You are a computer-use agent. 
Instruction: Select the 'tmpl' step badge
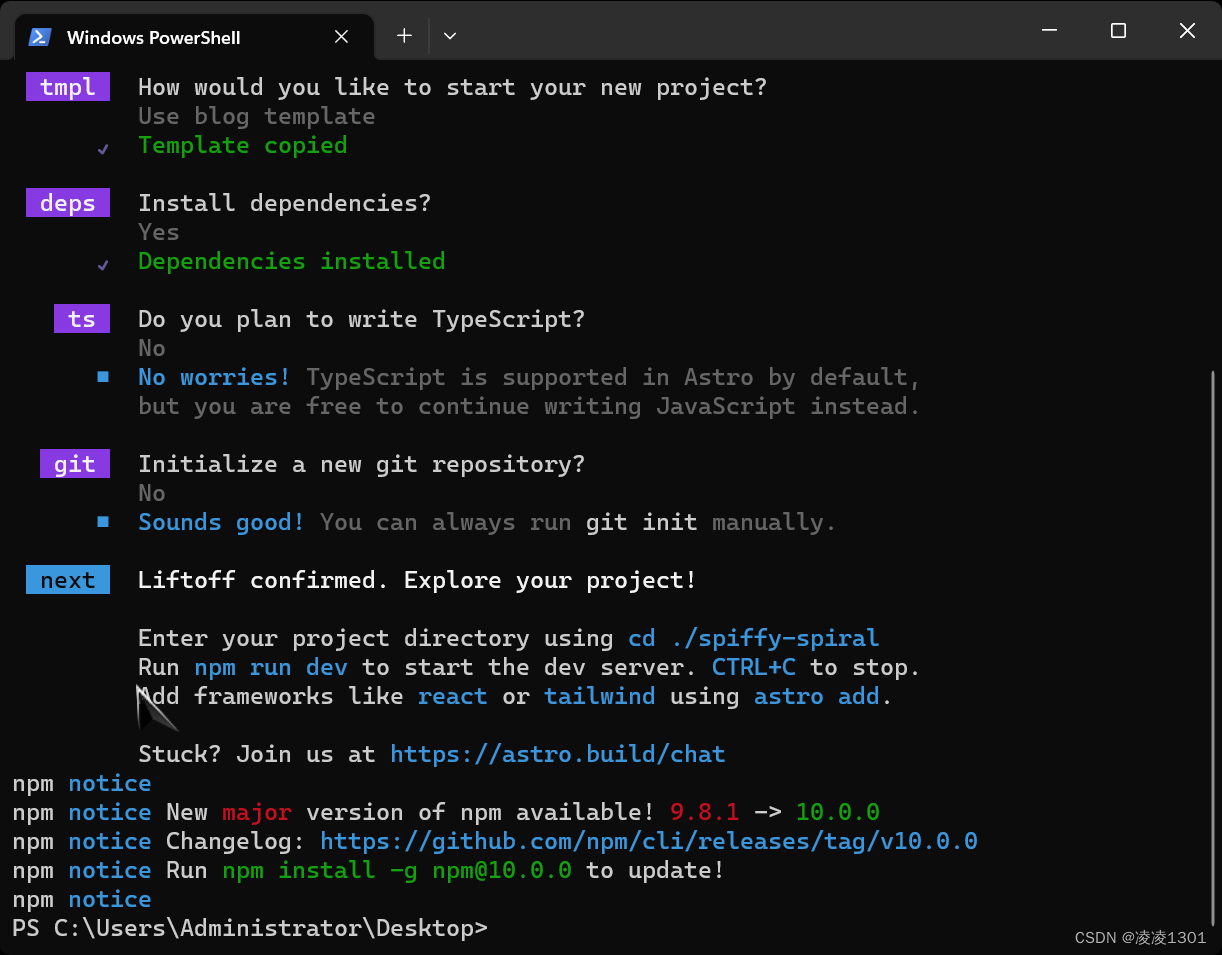[67, 87]
